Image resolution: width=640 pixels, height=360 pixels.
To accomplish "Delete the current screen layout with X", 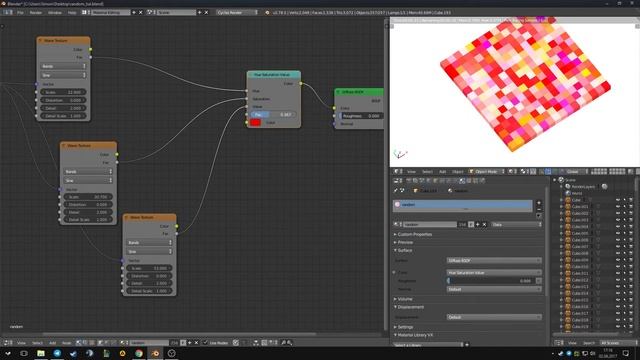I will (141, 13).
